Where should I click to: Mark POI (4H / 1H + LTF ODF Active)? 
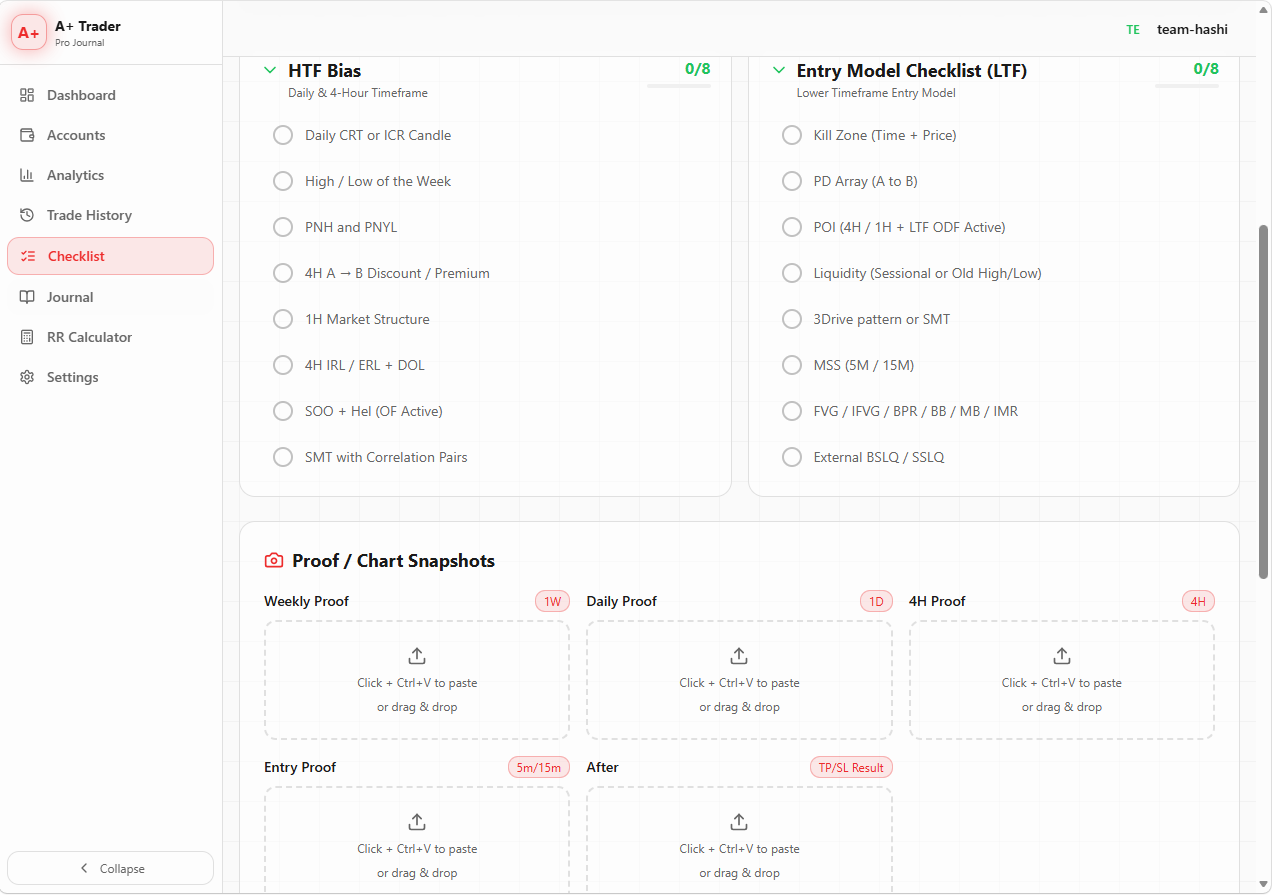(x=792, y=227)
